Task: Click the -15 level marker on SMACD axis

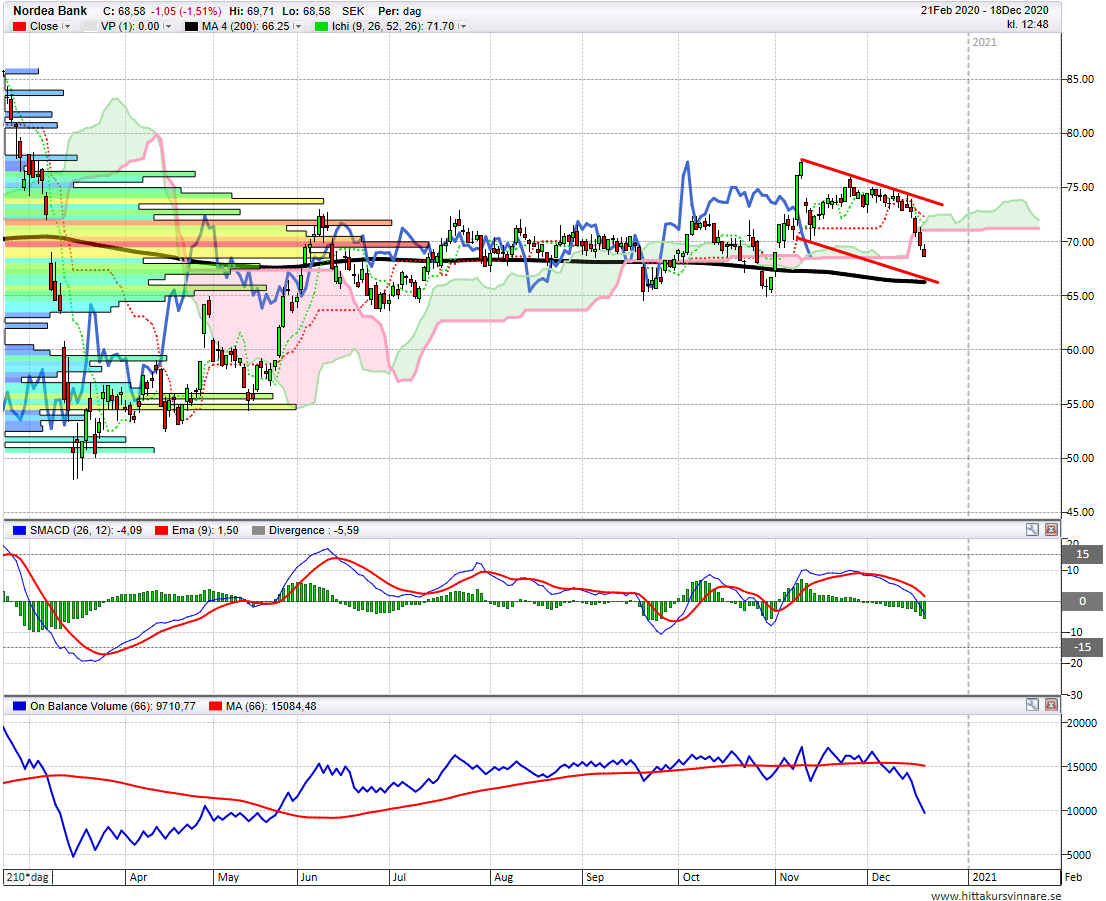Action: 1082,647
